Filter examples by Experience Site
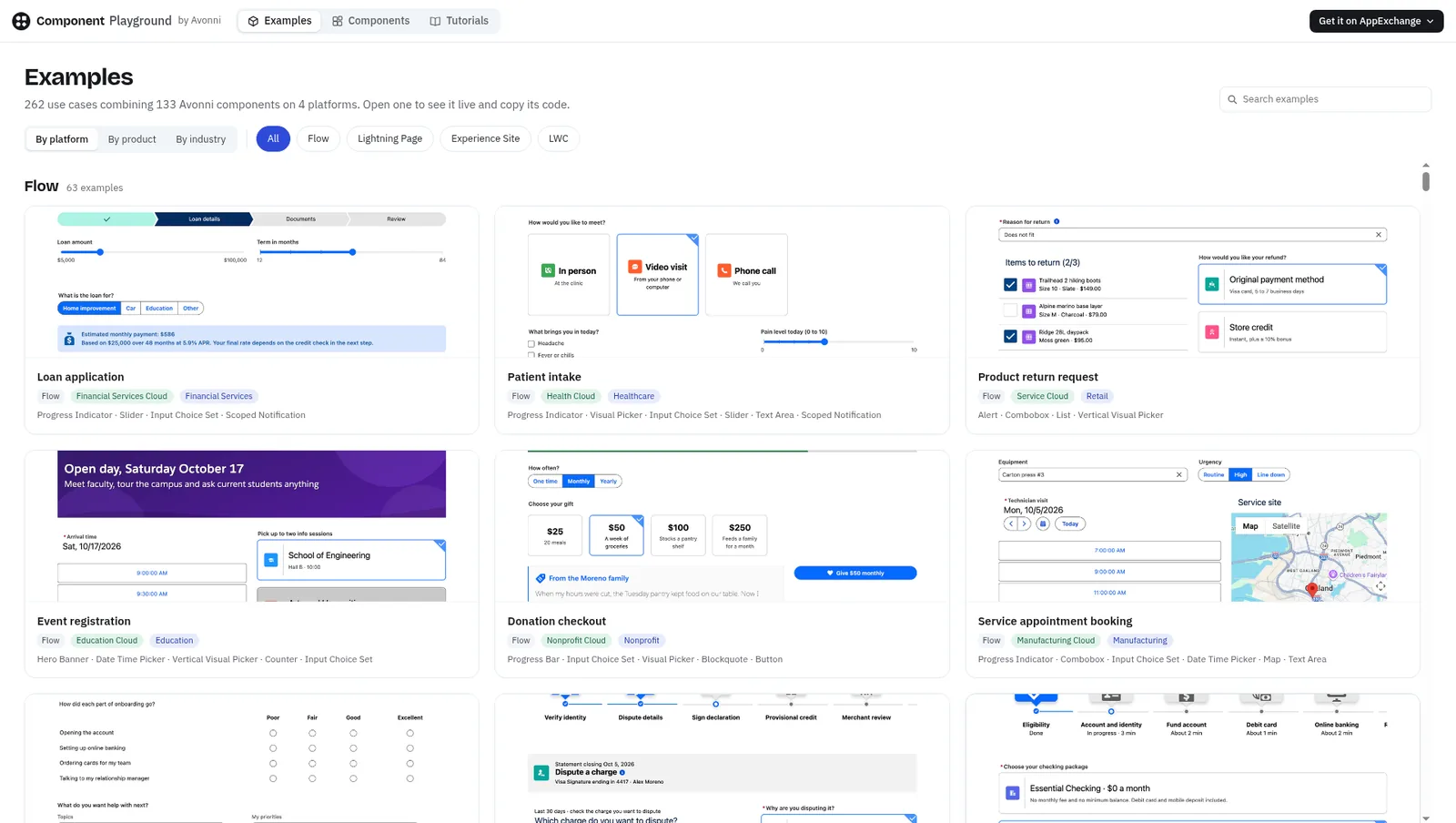This screenshot has height=823, width=1456. coord(485,138)
